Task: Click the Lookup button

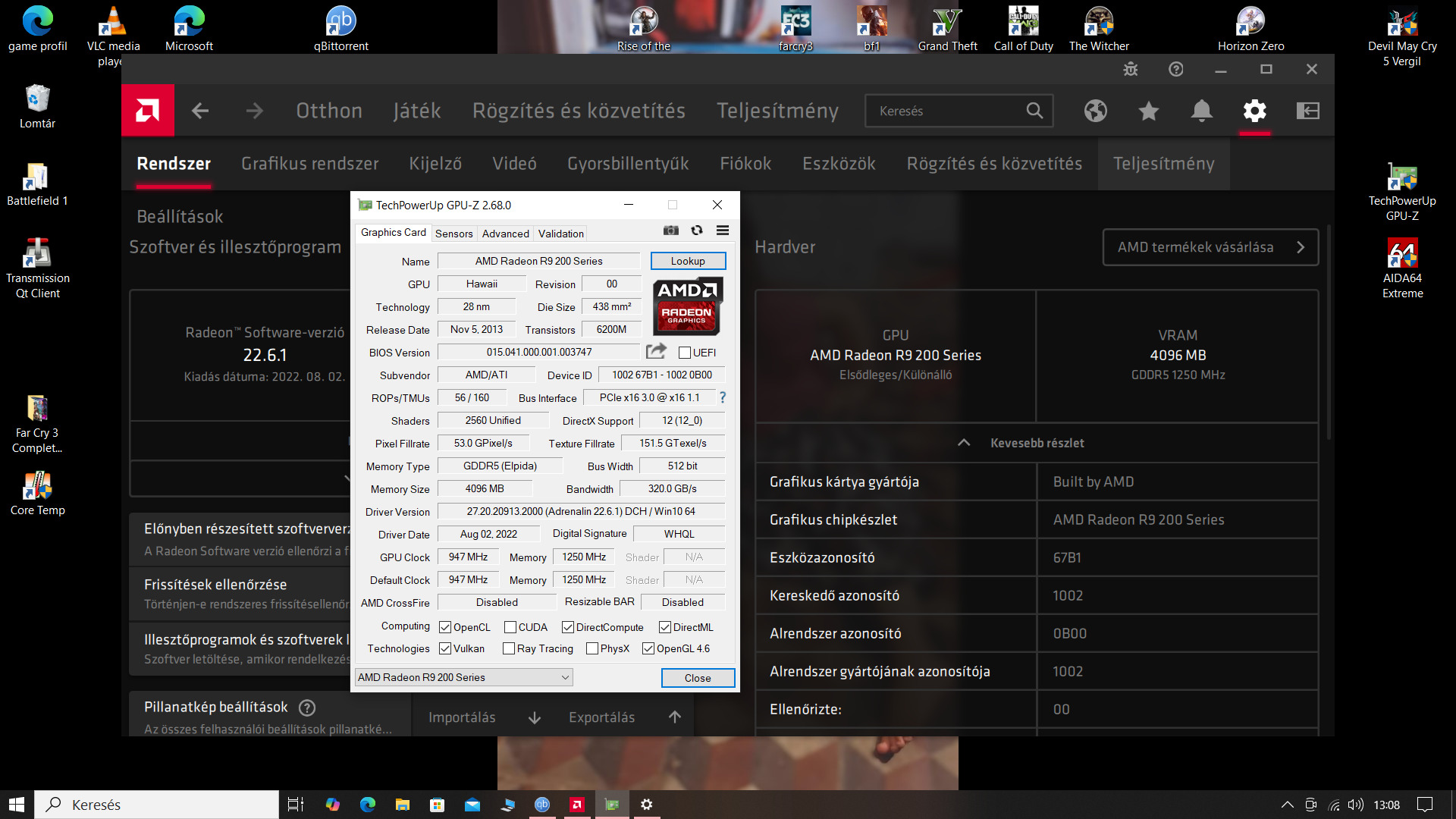Action: pos(688,261)
